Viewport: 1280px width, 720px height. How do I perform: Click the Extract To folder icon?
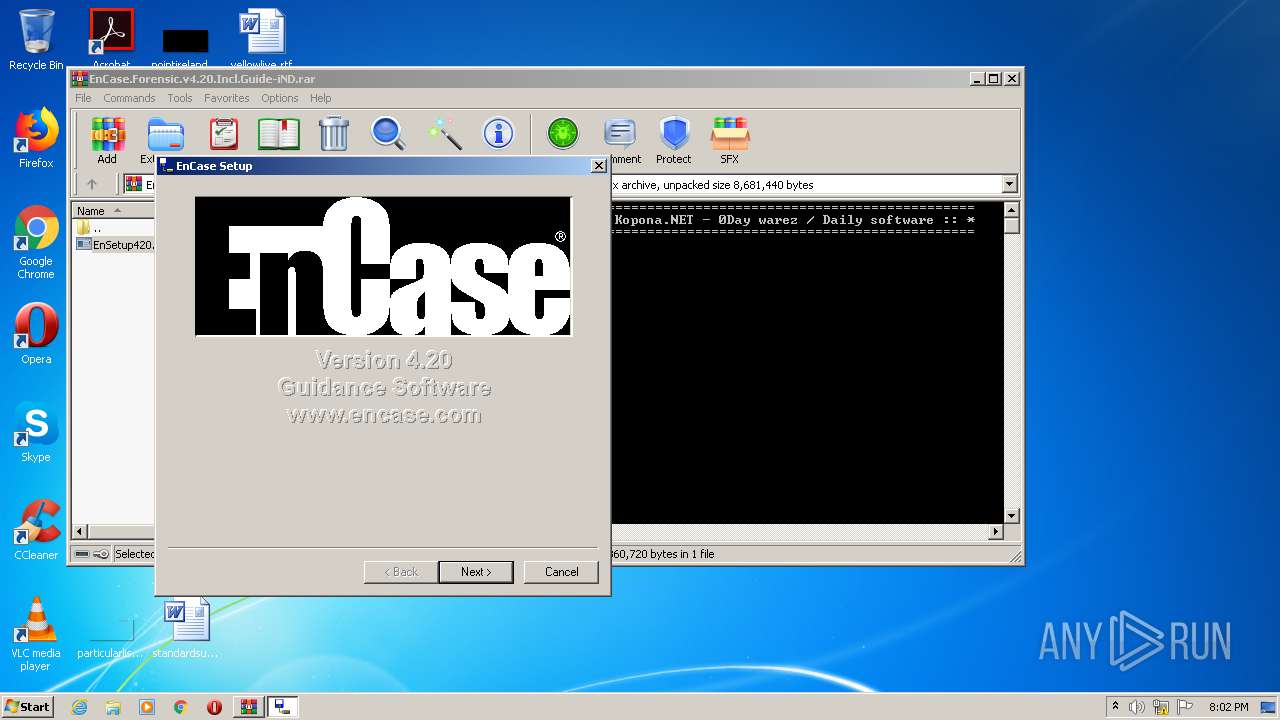point(165,133)
